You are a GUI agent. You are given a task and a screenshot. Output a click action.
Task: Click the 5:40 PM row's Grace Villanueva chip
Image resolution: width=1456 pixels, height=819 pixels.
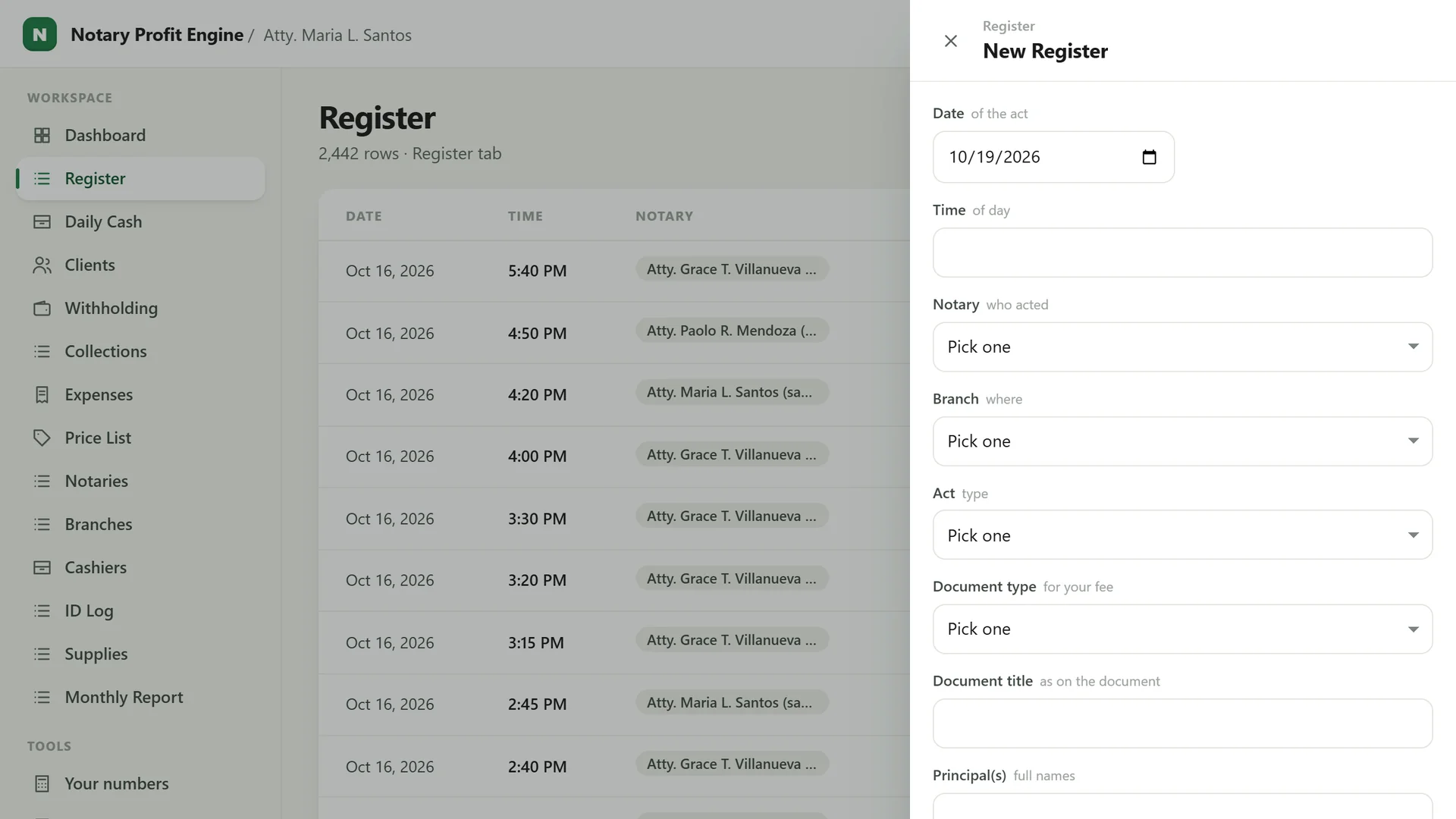click(732, 269)
